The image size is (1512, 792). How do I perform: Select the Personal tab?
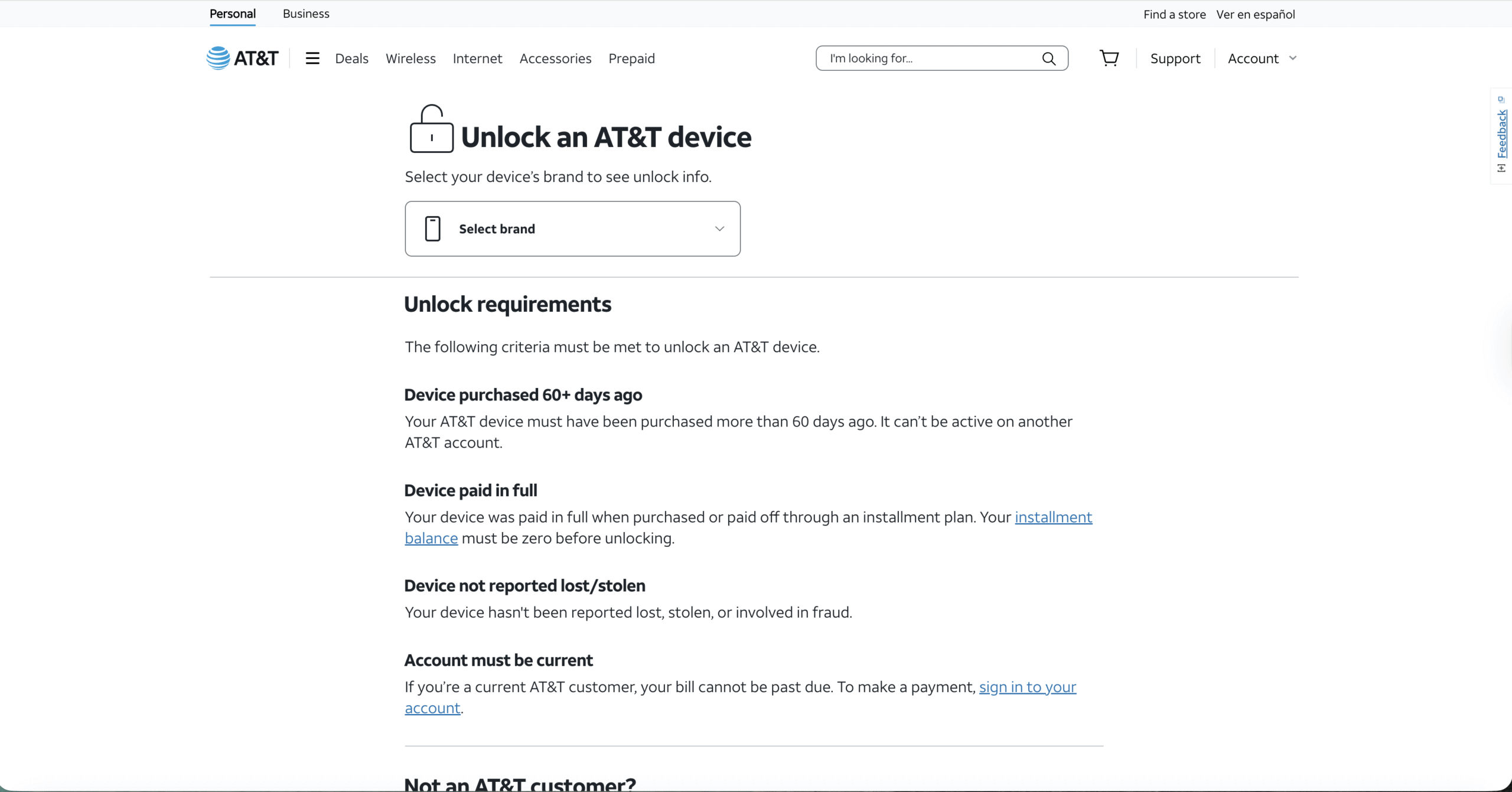(232, 14)
